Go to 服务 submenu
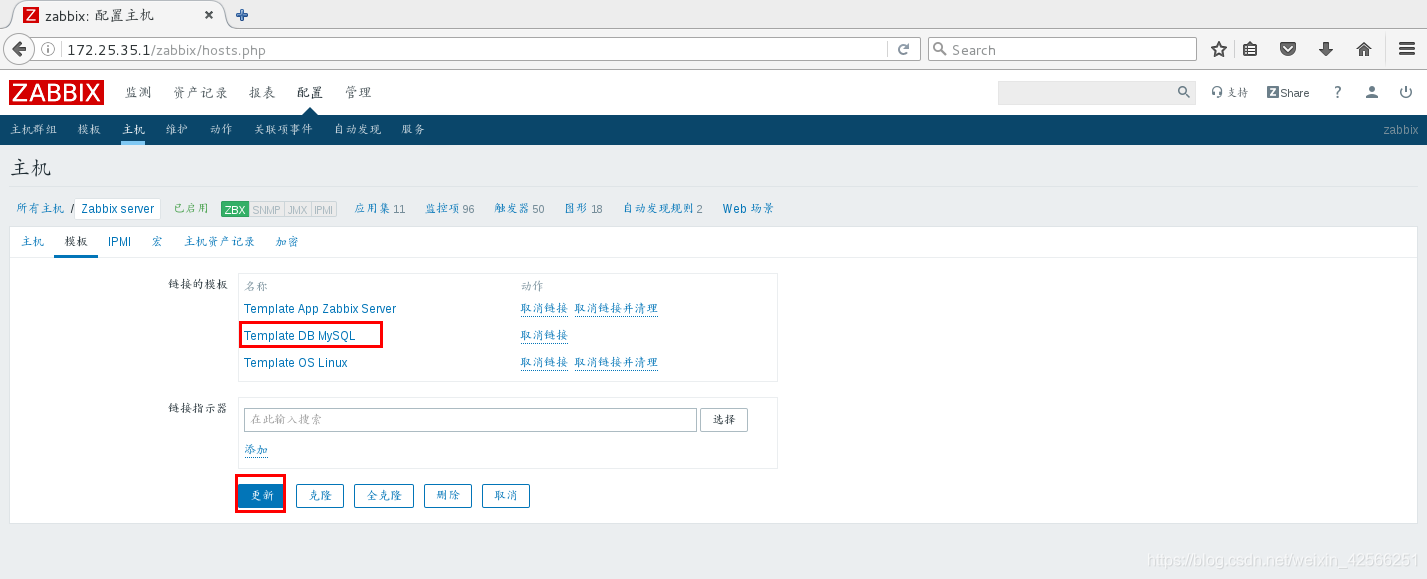 [413, 130]
